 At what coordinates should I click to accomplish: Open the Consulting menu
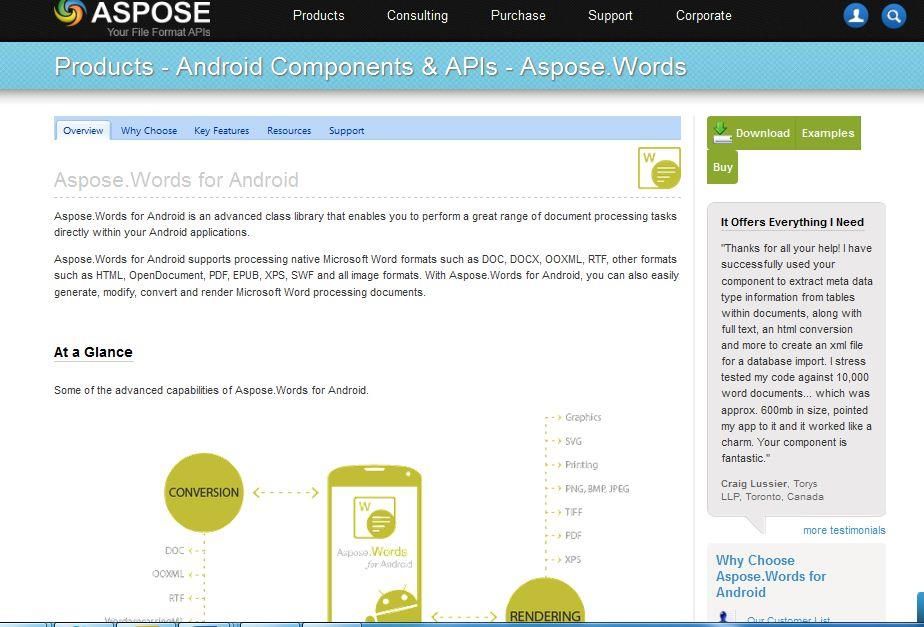pos(417,16)
